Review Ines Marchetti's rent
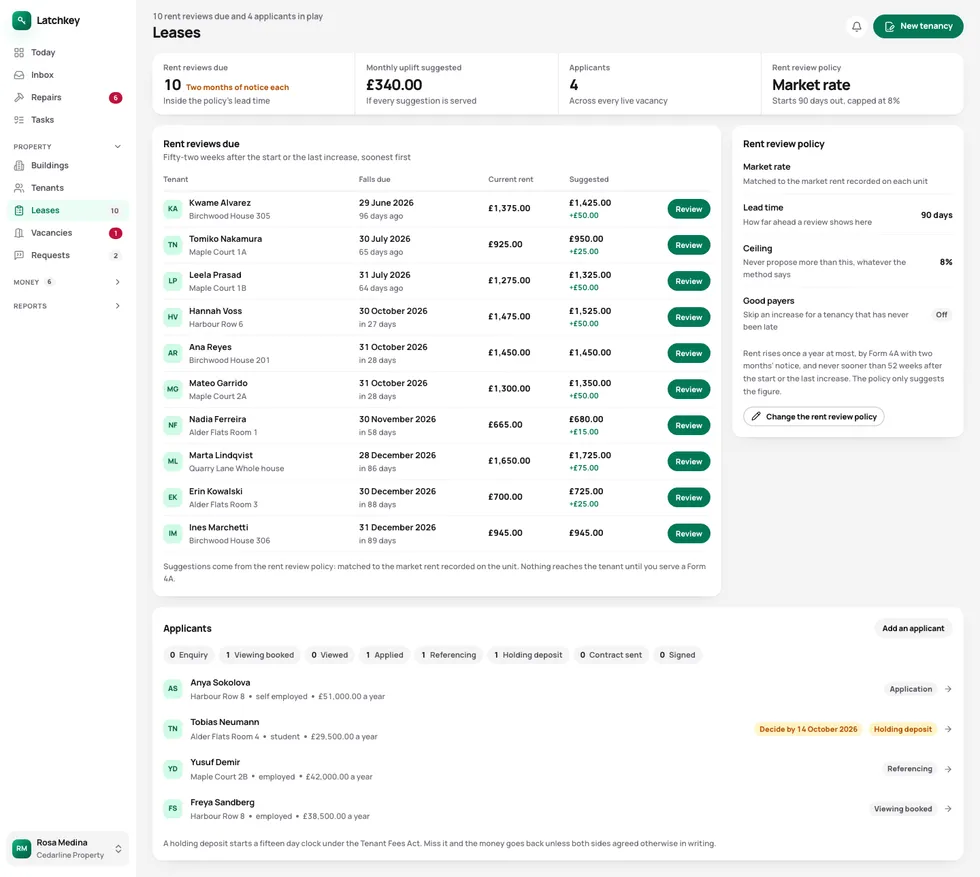The width and height of the screenshot is (980, 877). [x=689, y=534]
